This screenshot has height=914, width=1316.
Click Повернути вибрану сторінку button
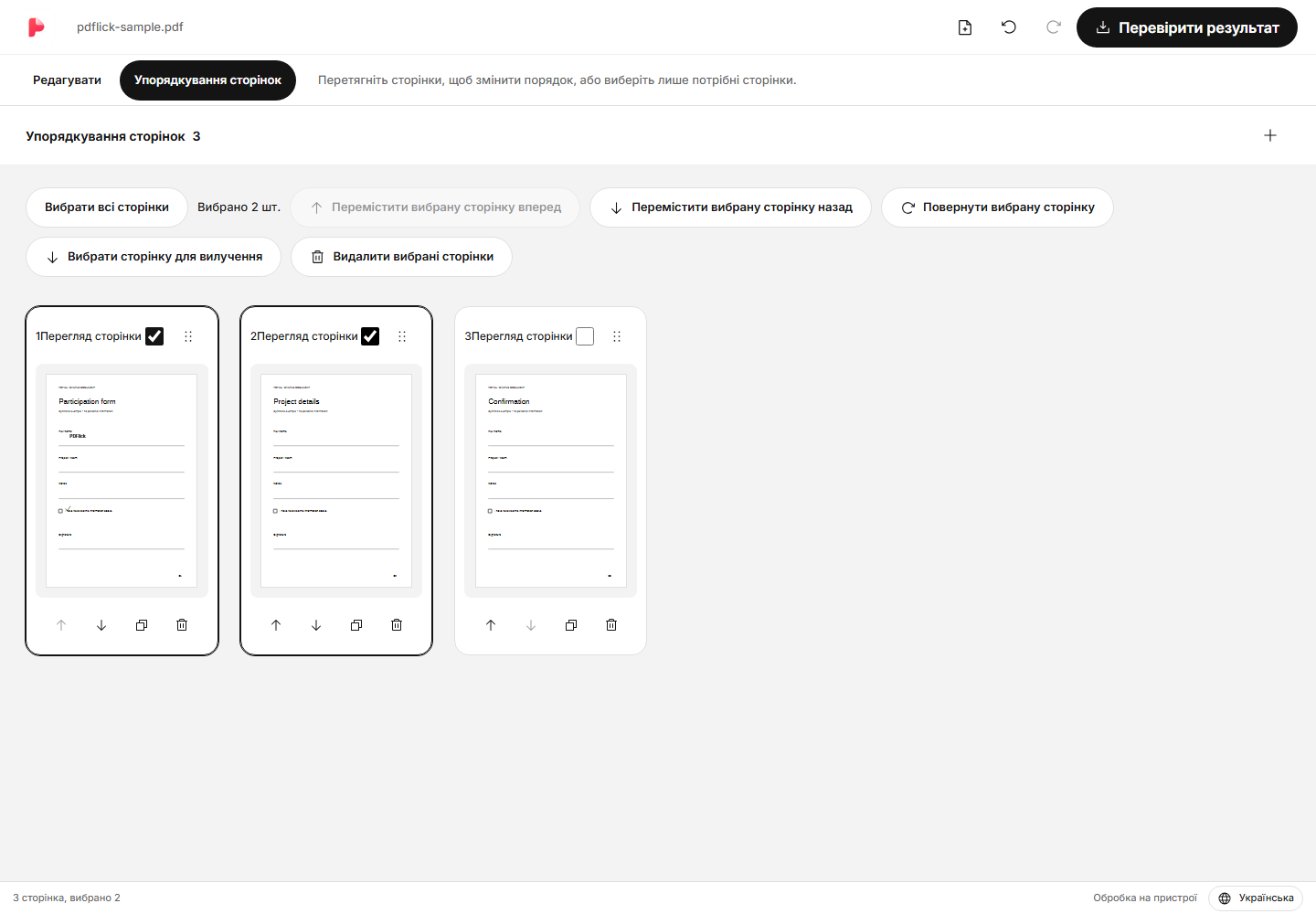pyautogui.click(x=997, y=207)
